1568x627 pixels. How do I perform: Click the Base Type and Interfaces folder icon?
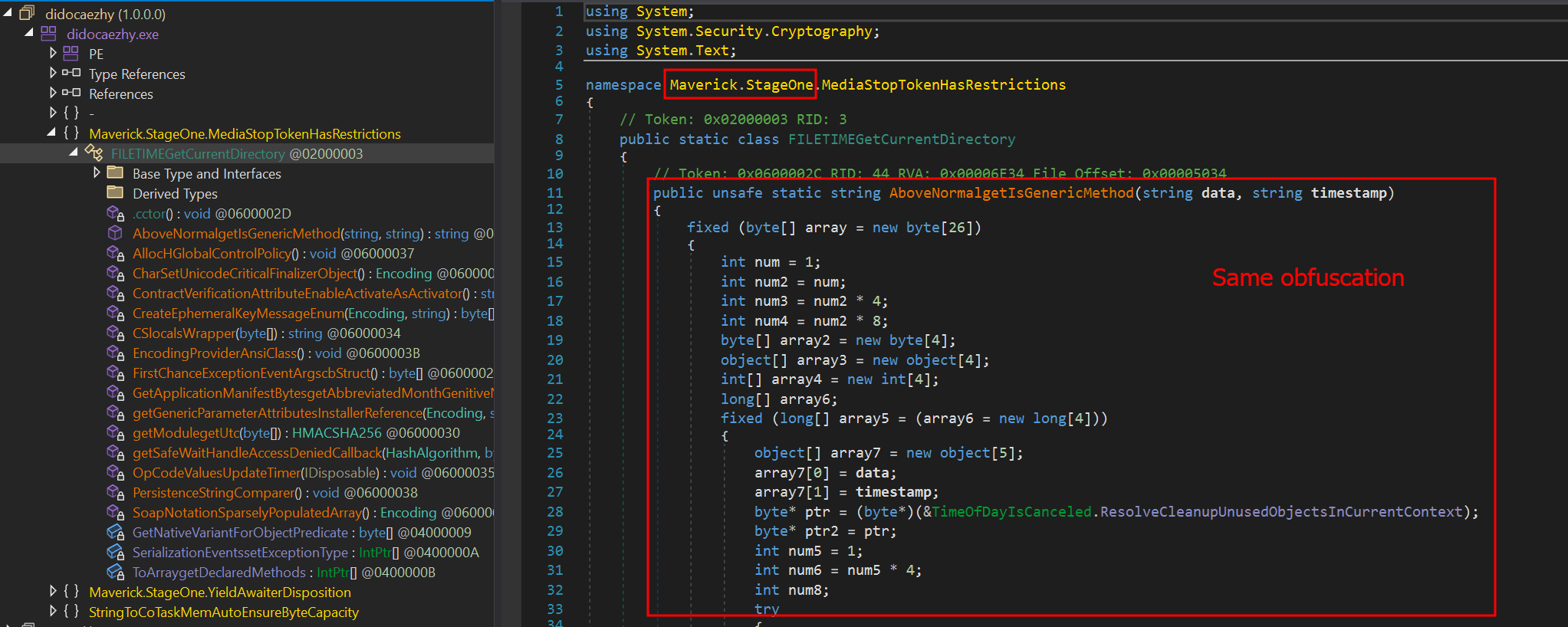pyautogui.click(x=115, y=172)
